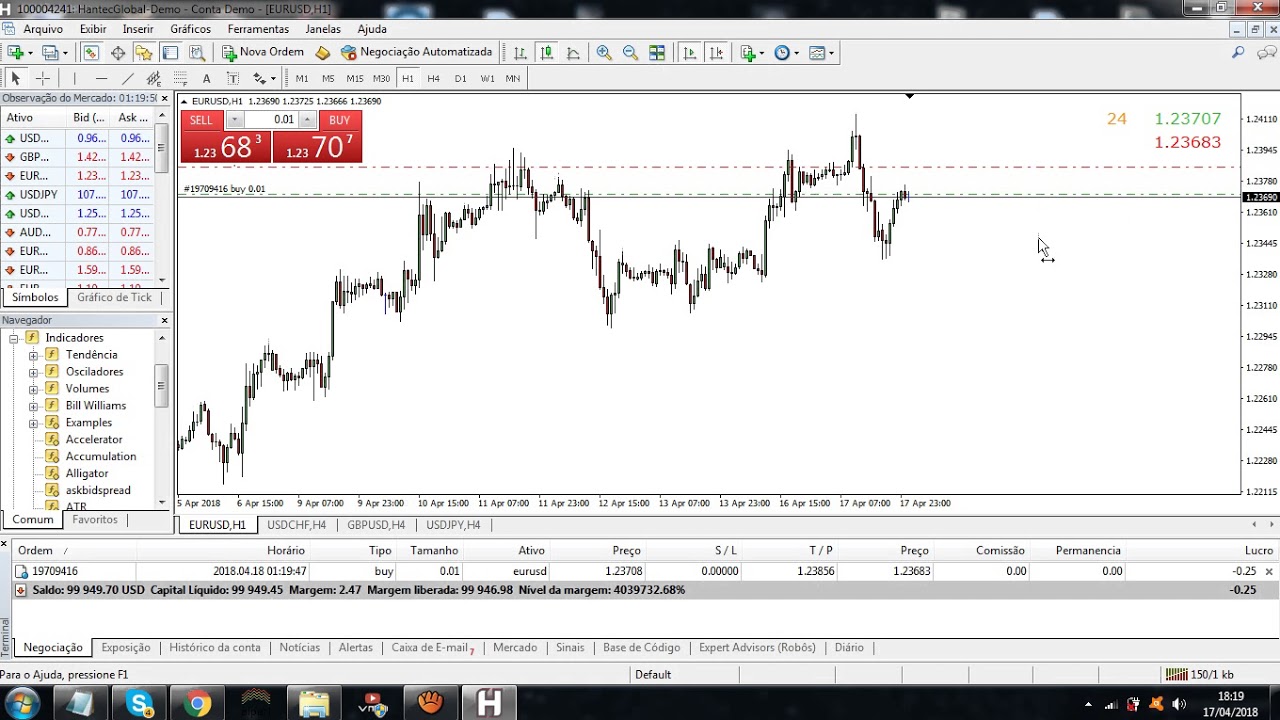
Task: Toggle chart shift icon
Action: tap(716, 53)
